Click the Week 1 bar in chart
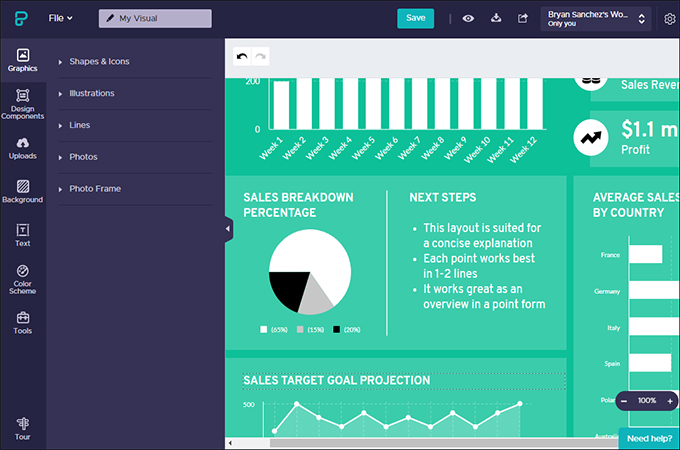 (x=281, y=105)
